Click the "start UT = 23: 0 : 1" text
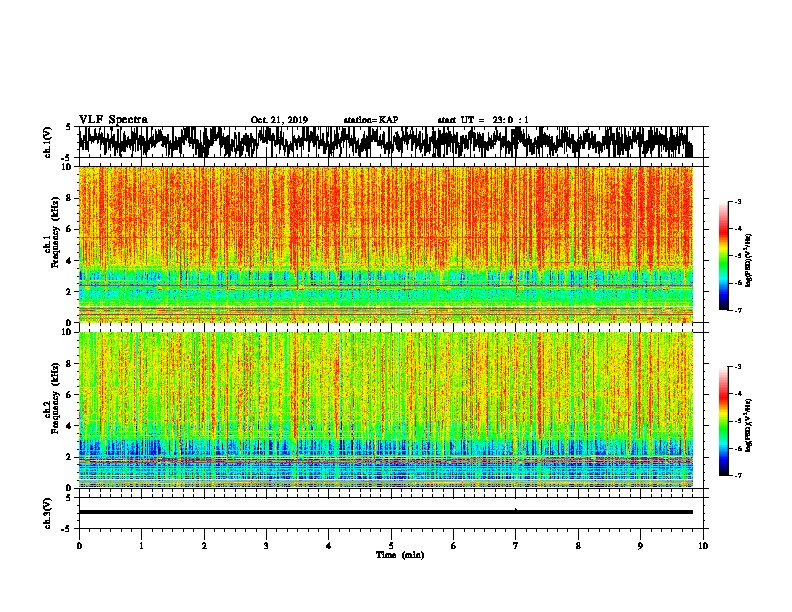792x612 pixels. [483, 120]
